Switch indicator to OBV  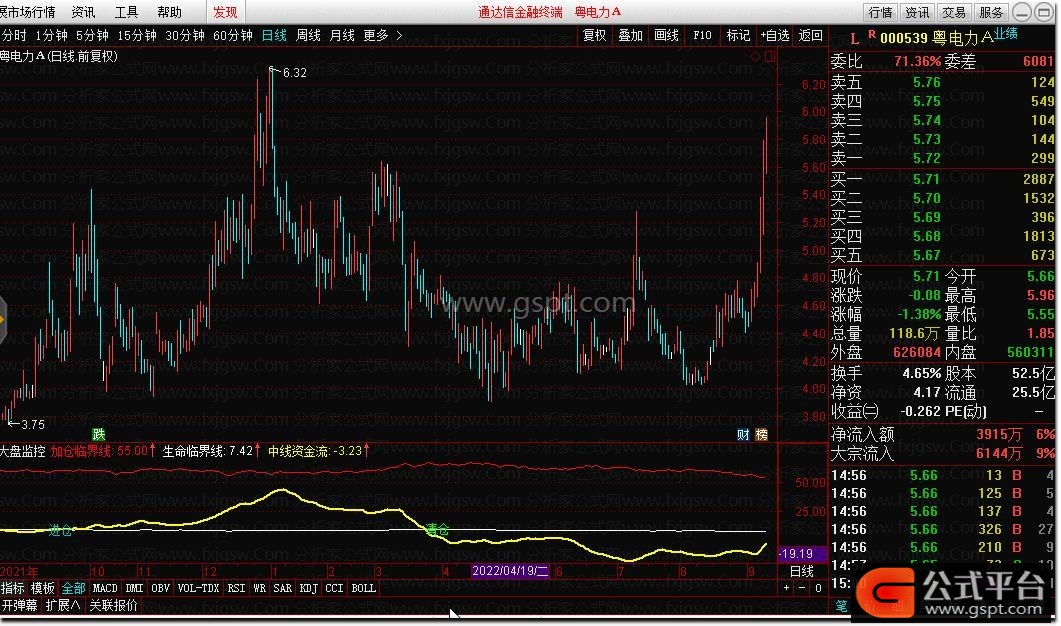pos(160,588)
